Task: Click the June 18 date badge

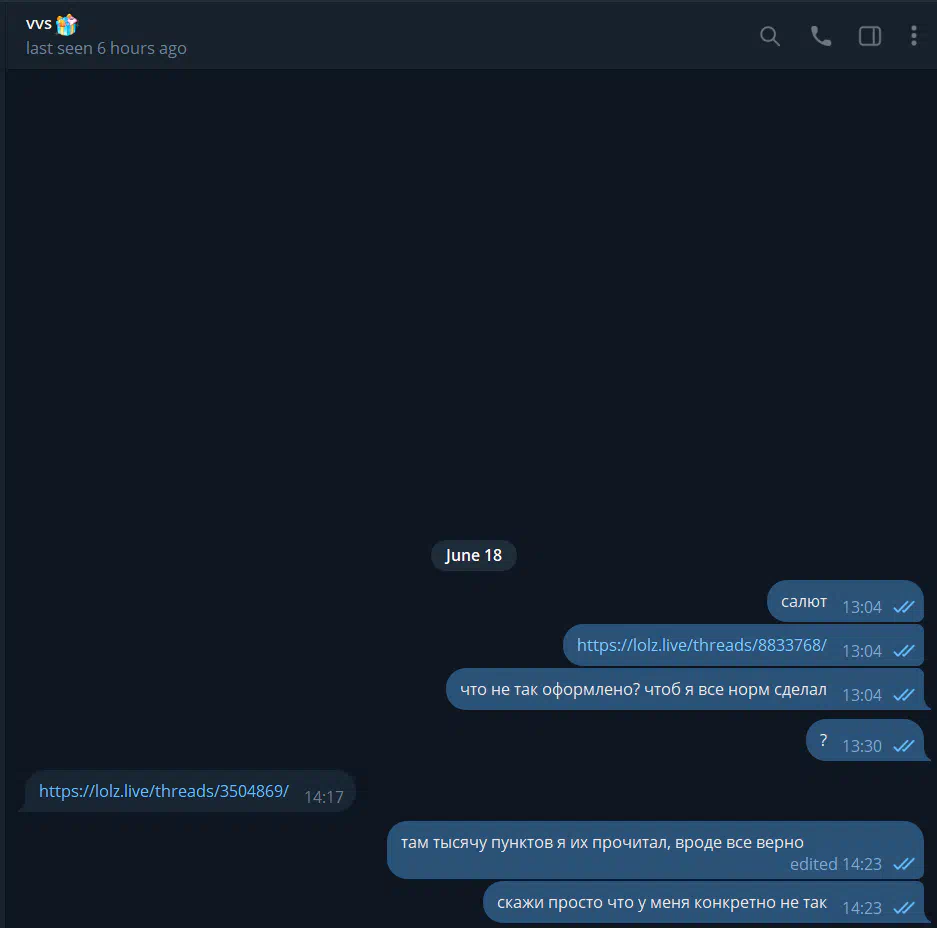Action: [x=473, y=555]
